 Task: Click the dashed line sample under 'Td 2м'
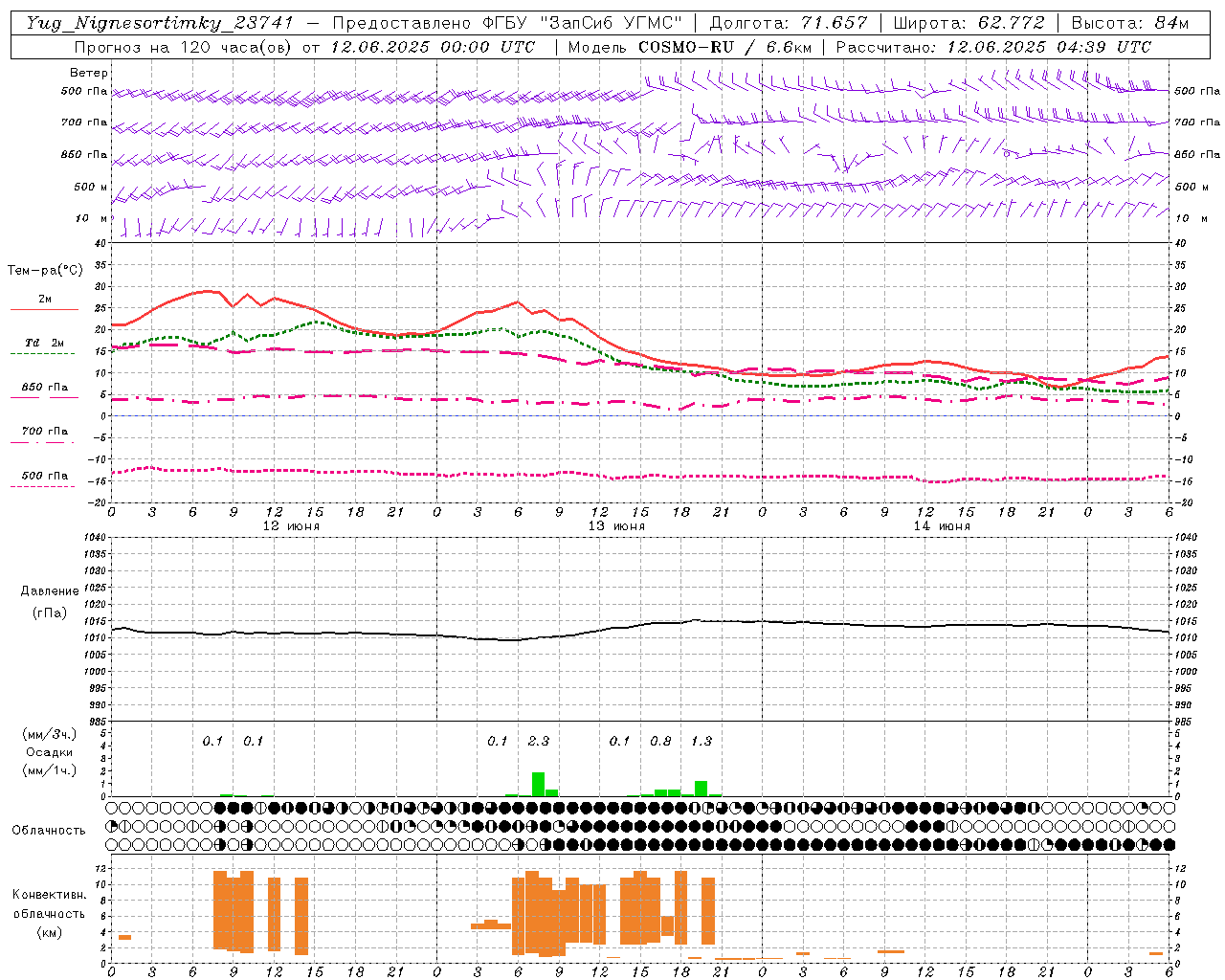coord(42,353)
